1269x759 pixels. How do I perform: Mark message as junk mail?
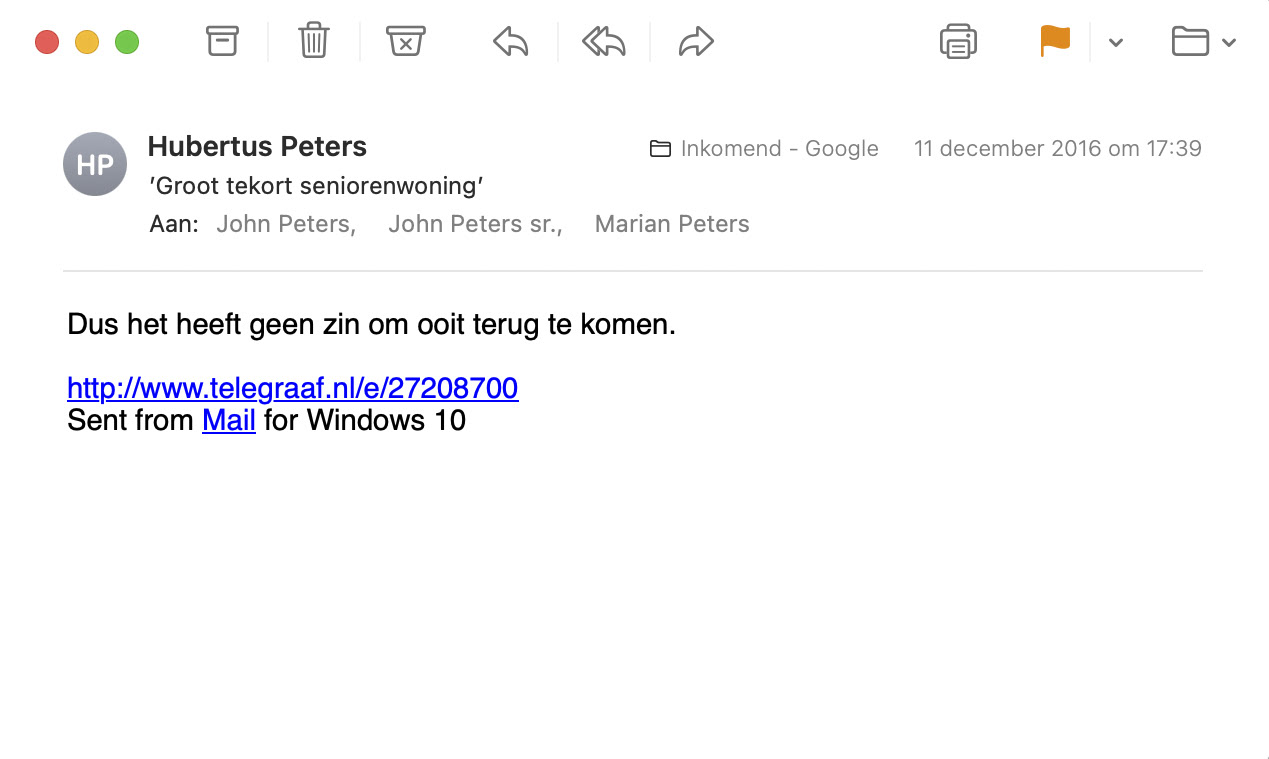[406, 41]
